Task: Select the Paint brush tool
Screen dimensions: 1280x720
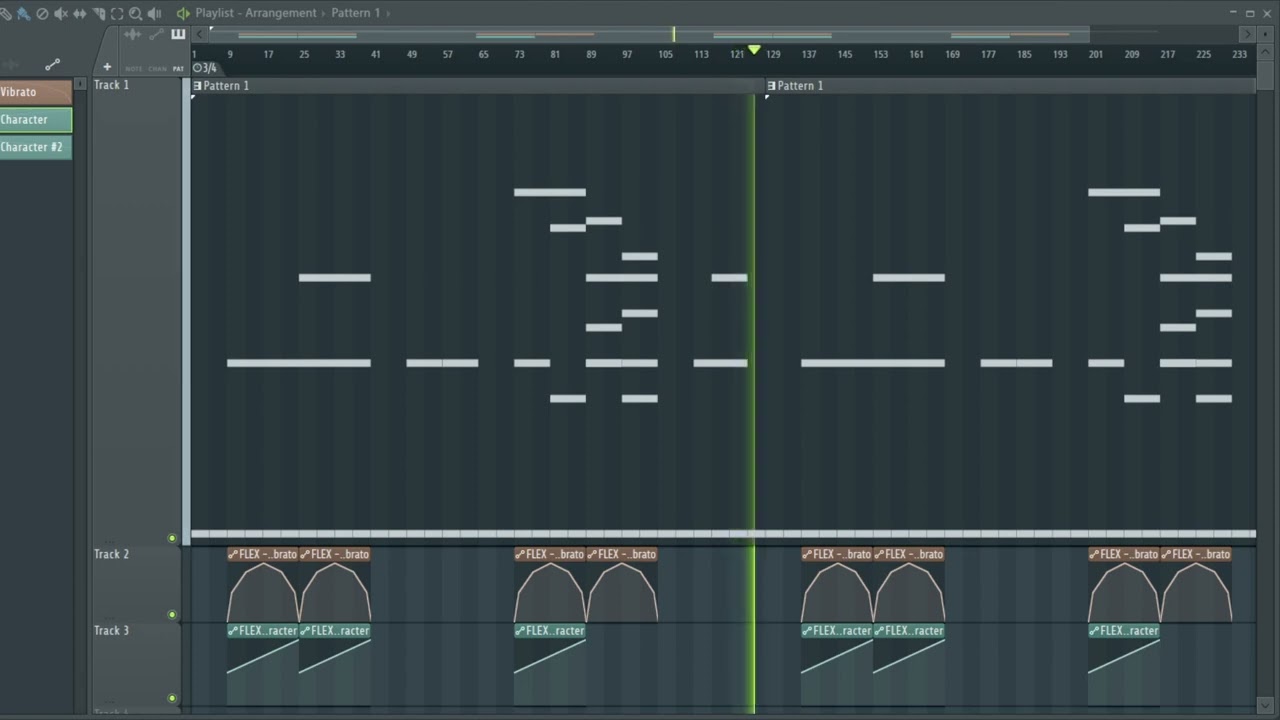Action: click(x=23, y=13)
